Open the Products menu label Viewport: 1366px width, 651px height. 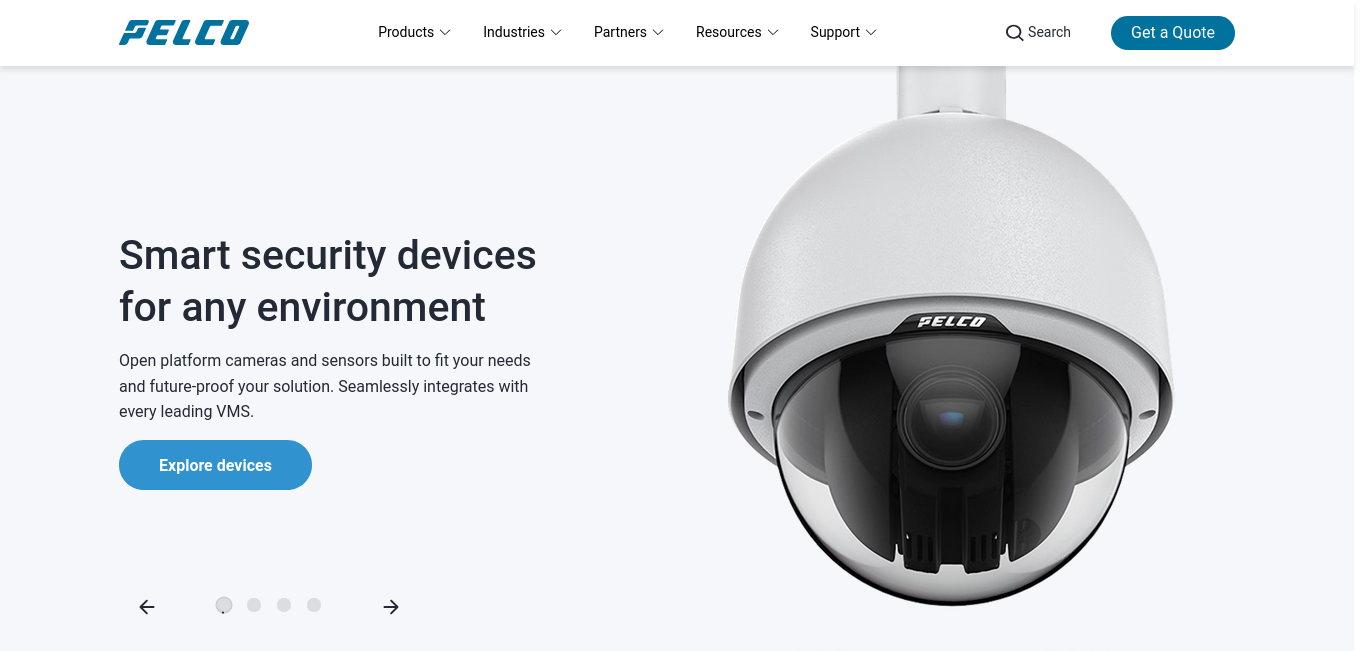pyautogui.click(x=406, y=32)
